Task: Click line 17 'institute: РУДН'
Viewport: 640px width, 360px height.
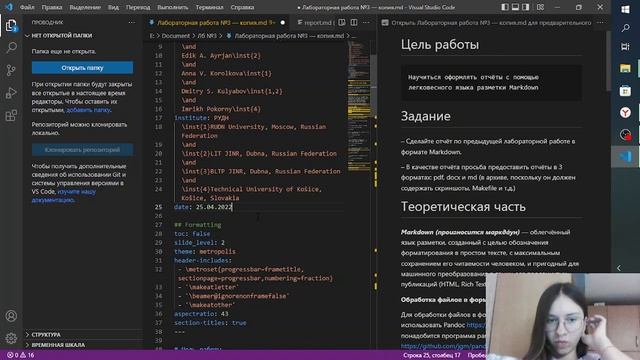Action: (x=202, y=118)
